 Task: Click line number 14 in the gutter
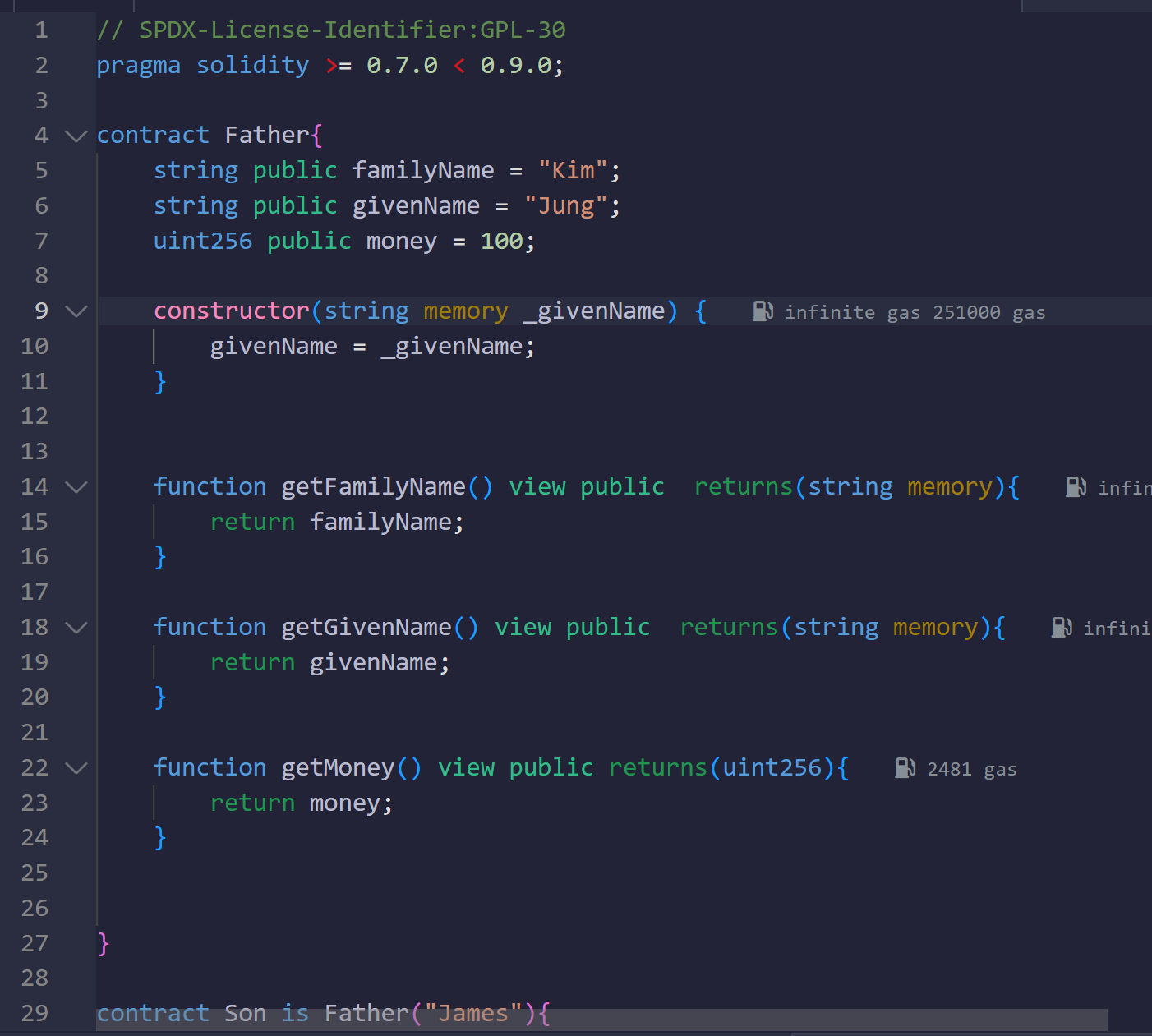(x=35, y=486)
